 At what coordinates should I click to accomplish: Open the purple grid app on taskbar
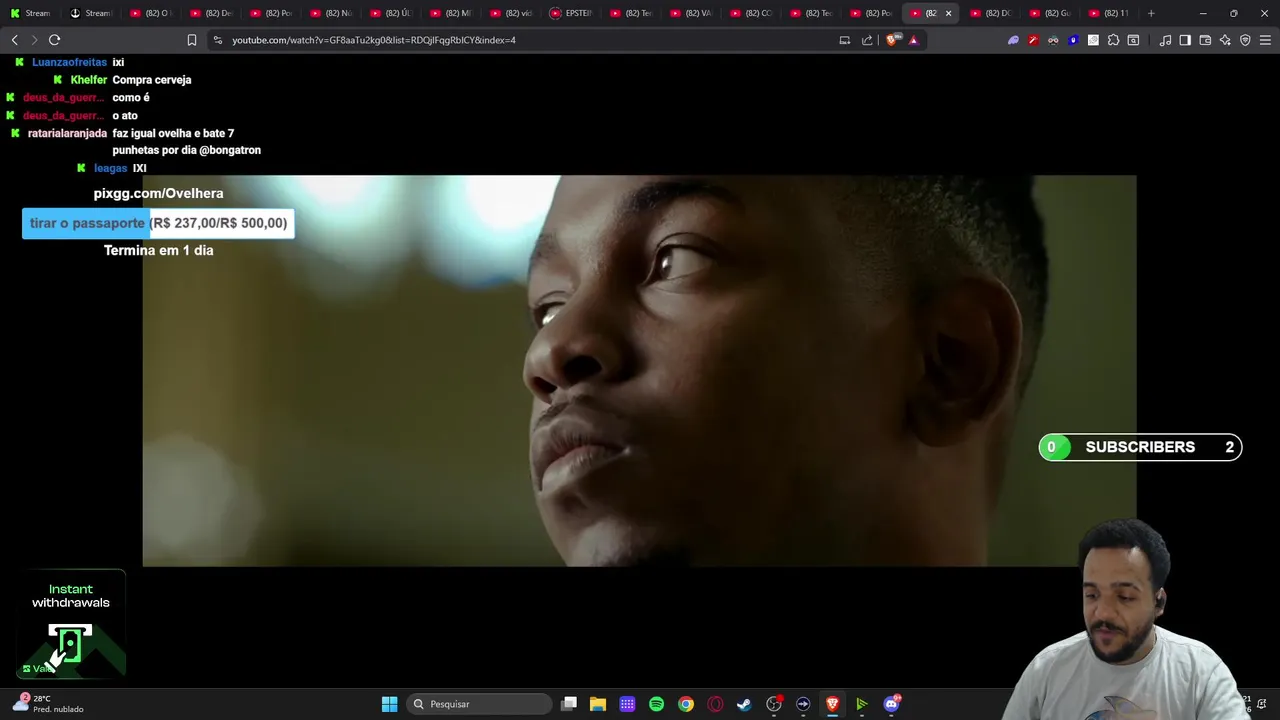click(x=627, y=704)
